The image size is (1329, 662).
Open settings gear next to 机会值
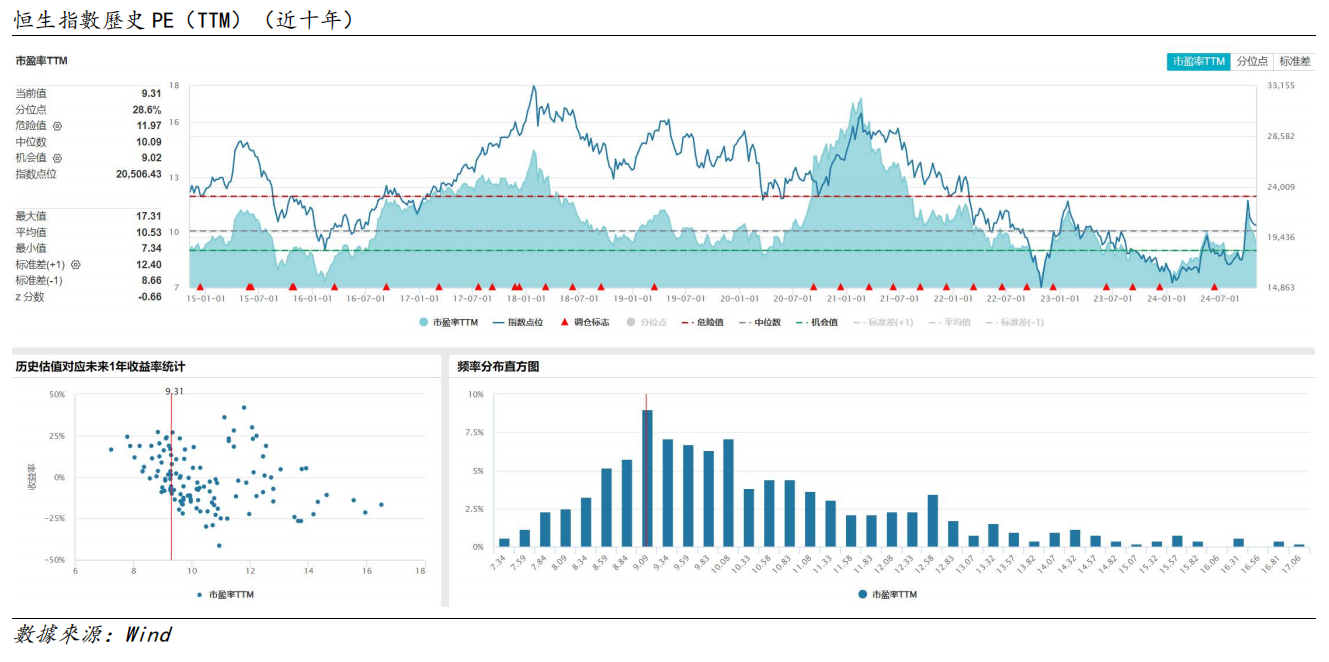(57, 158)
